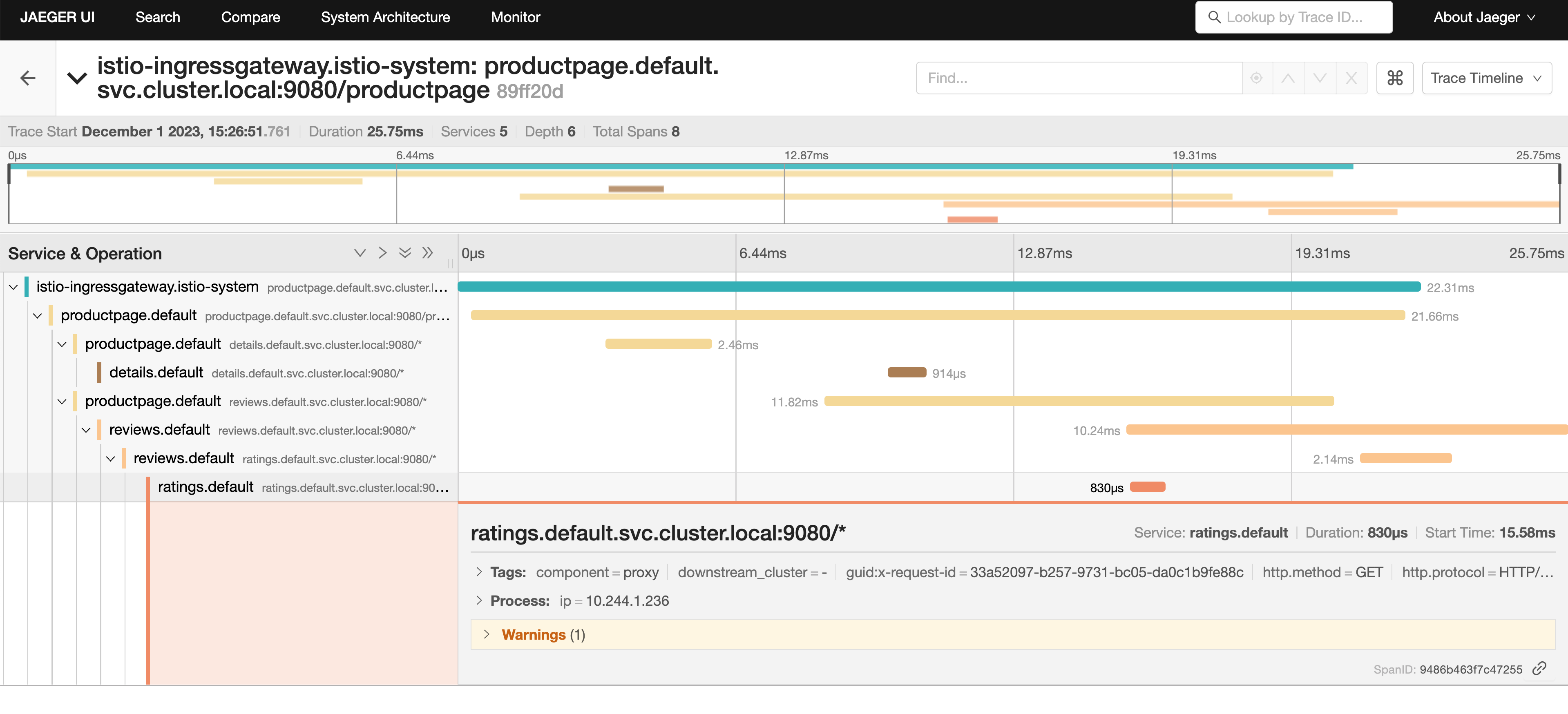
Task: Collapse one level with right chevron
Action: [x=382, y=252]
